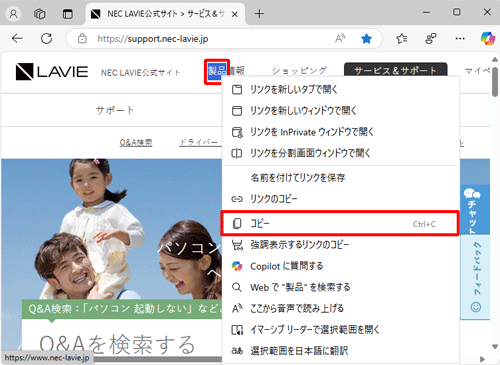Click the LAVIE logo
This screenshot has width=500, height=365.
tap(52, 72)
